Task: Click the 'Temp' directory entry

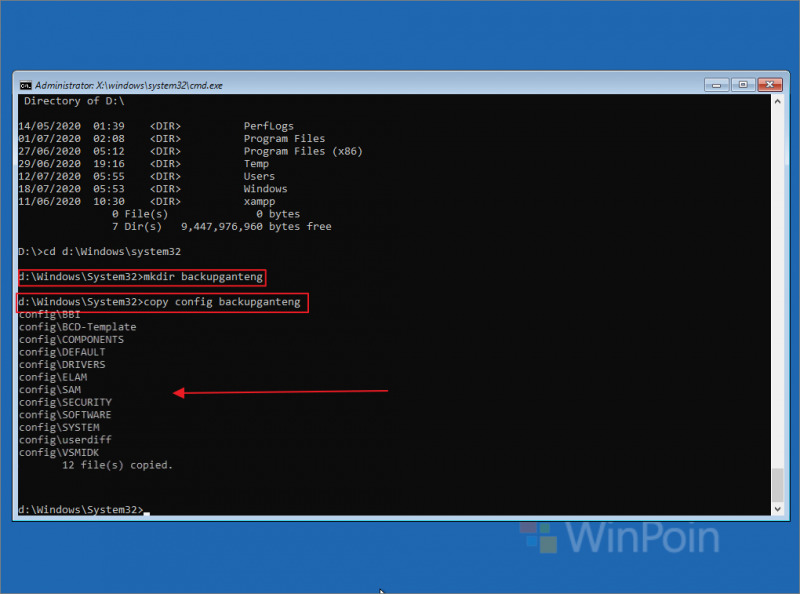Action: [x=256, y=164]
